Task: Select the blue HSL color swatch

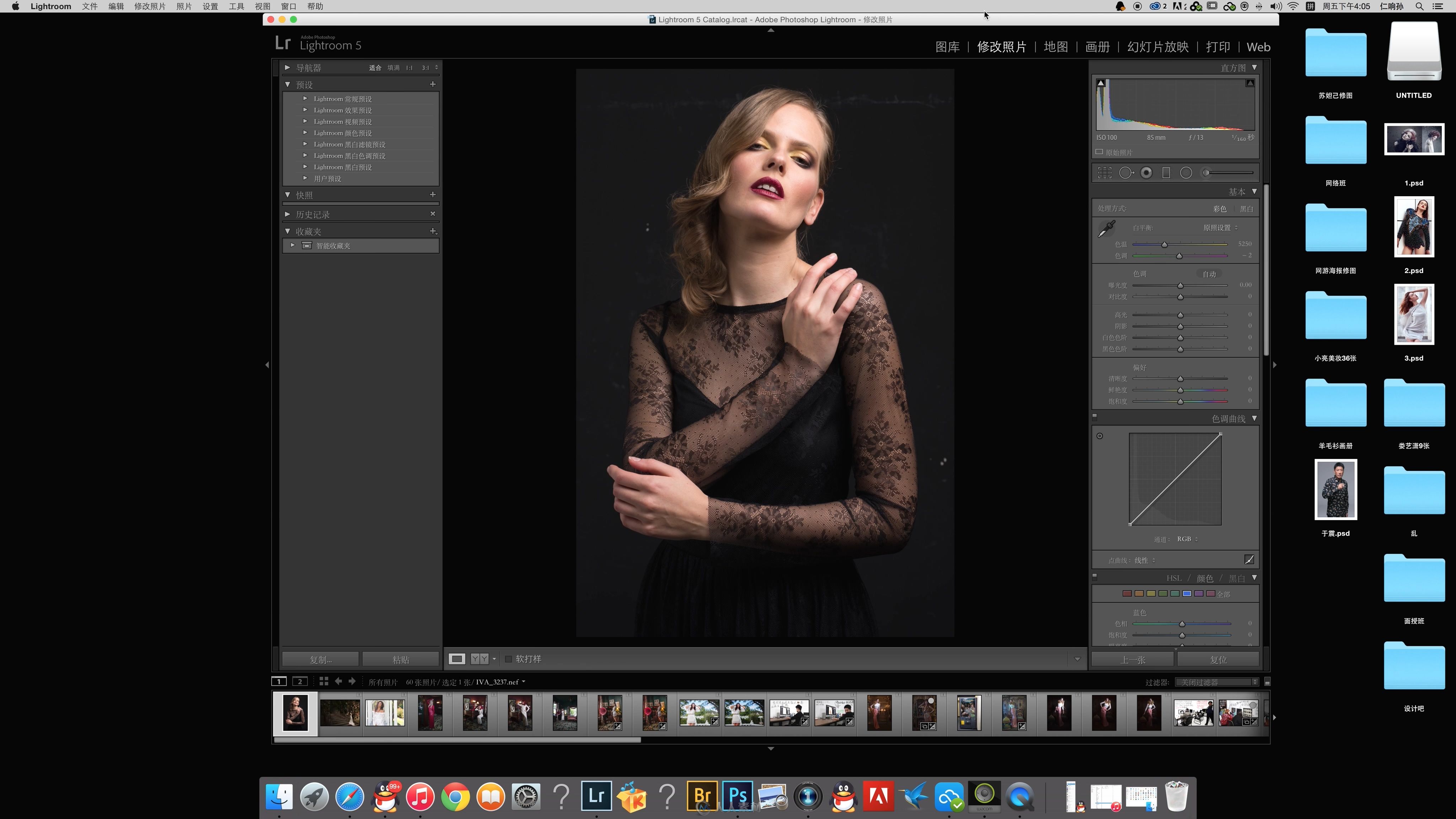Action: 1187,594
